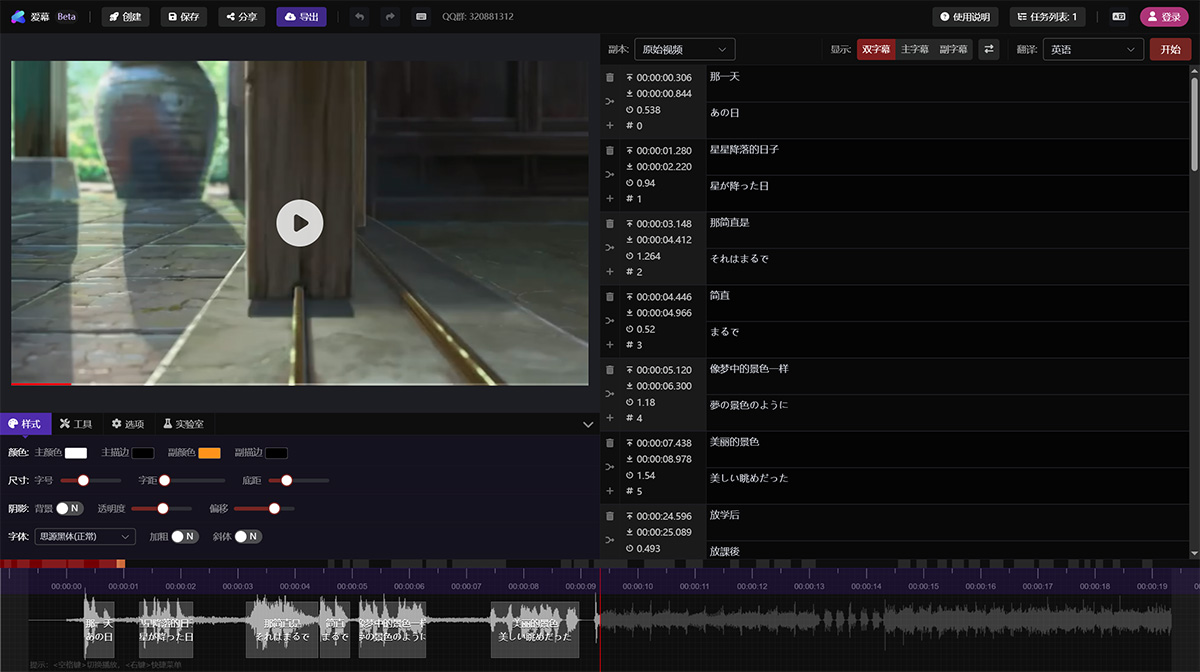Click the merge icon on subtitle #1
Viewport: 1200px width, 672px height.
pos(610,175)
